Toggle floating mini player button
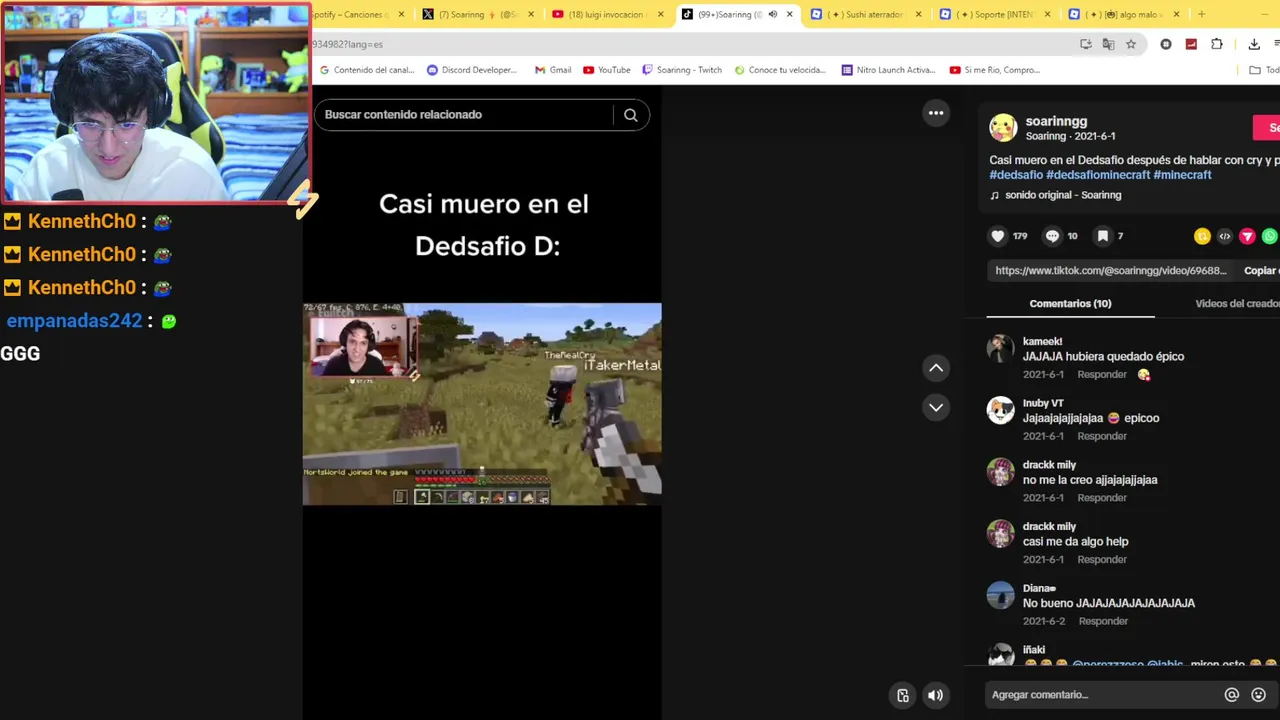This screenshot has height=720, width=1280. tap(903, 696)
